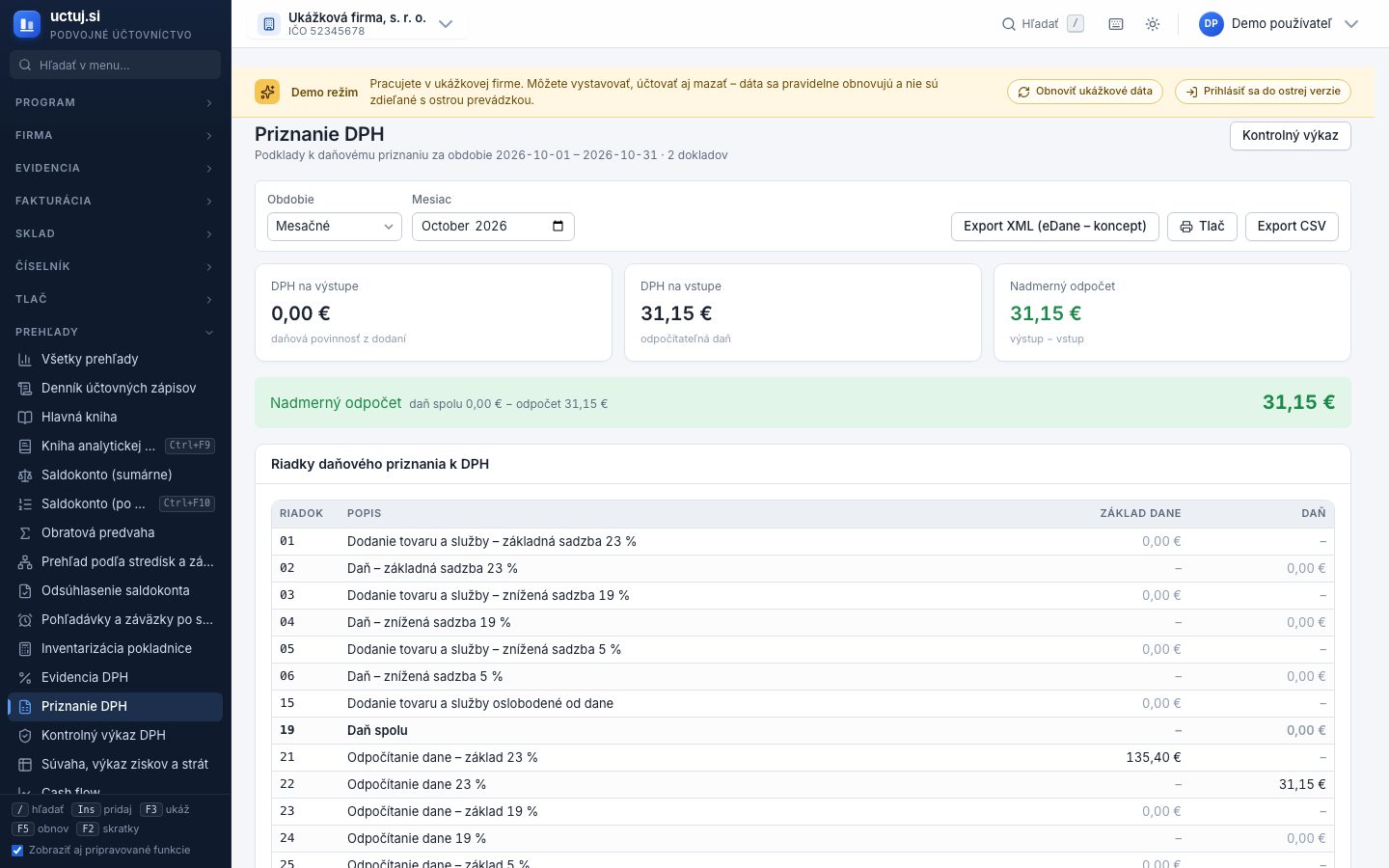
Task: Click the Kontrolný výkaz button
Action: [x=1290, y=136]
